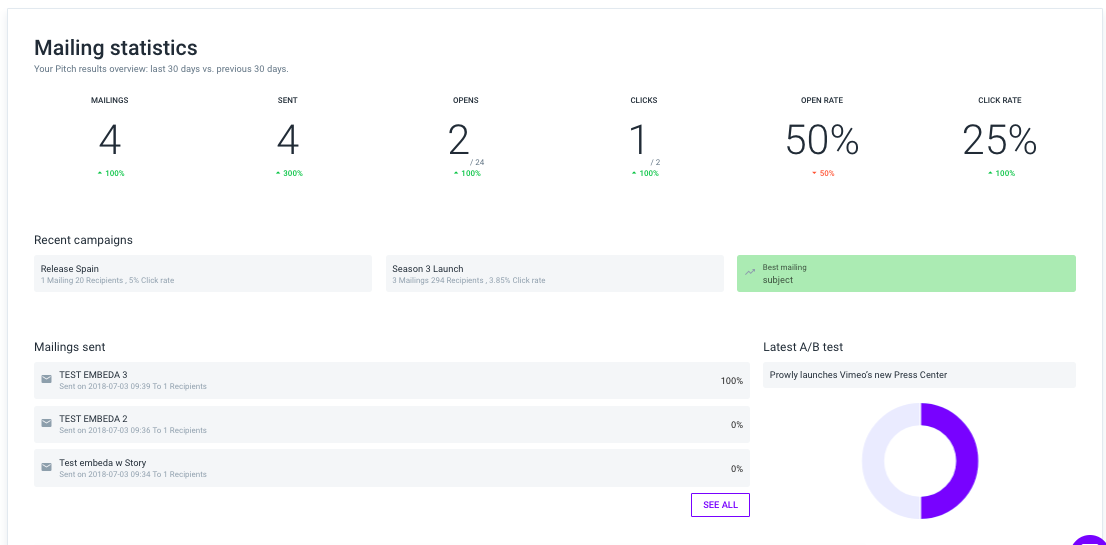This screenshot has width=1106, height=545.
Task: Open the purple chat widget icon
Action: coord(1090,539)
